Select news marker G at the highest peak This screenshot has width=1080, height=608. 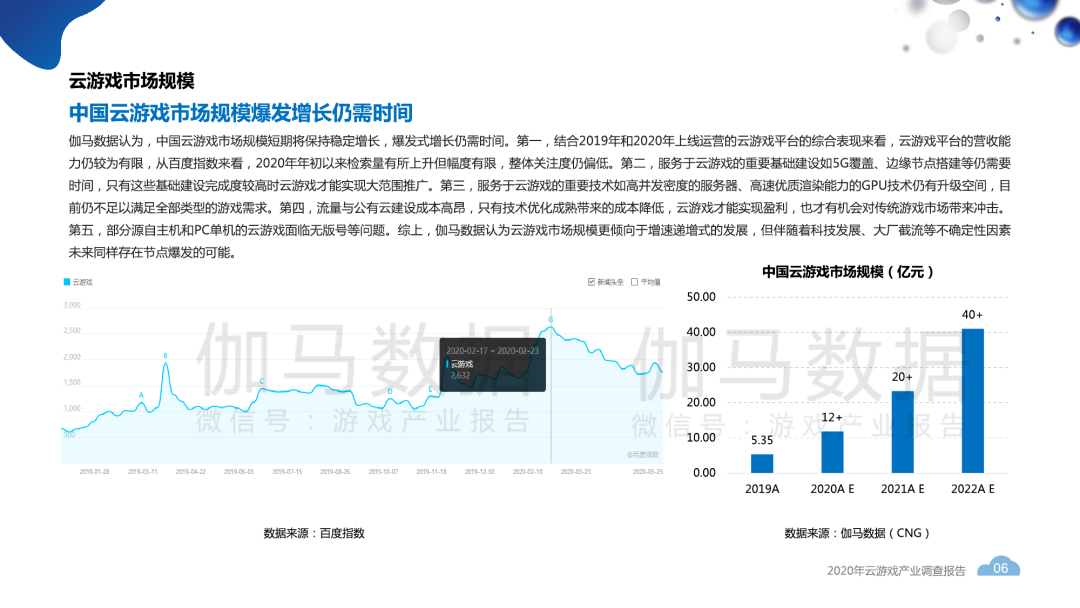[550, 319]
